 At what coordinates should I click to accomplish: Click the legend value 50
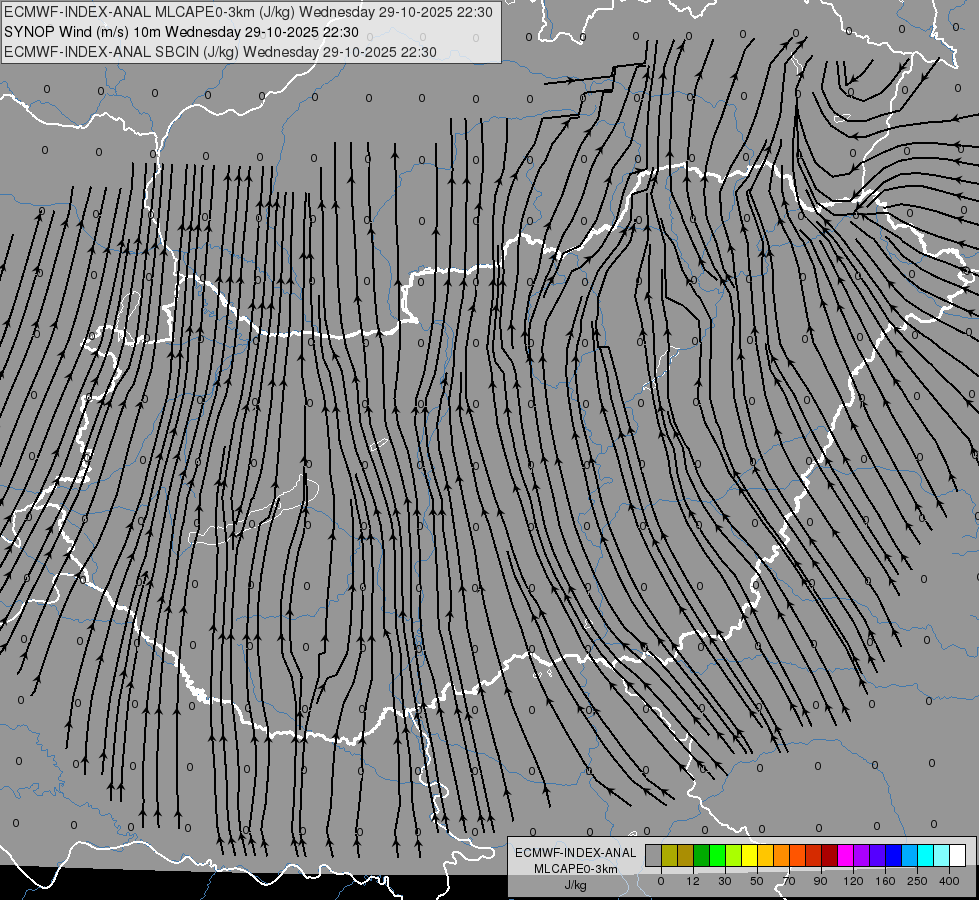757,881
